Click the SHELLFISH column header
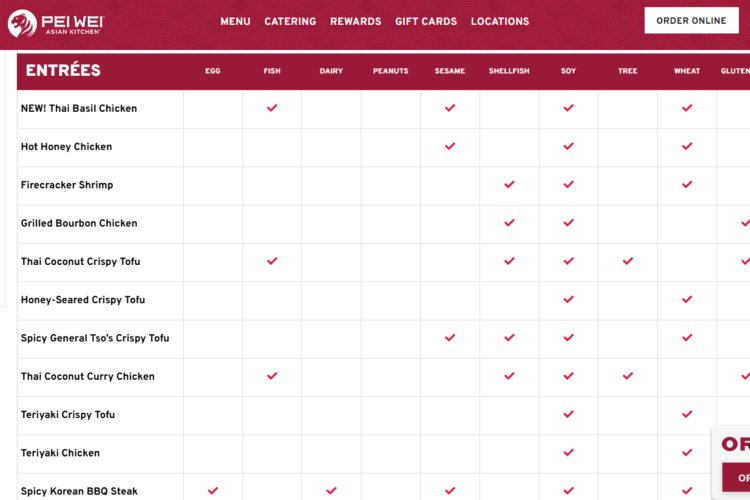Image resolution: width=750 pixels, height=500 pixels. pos(509,71)
